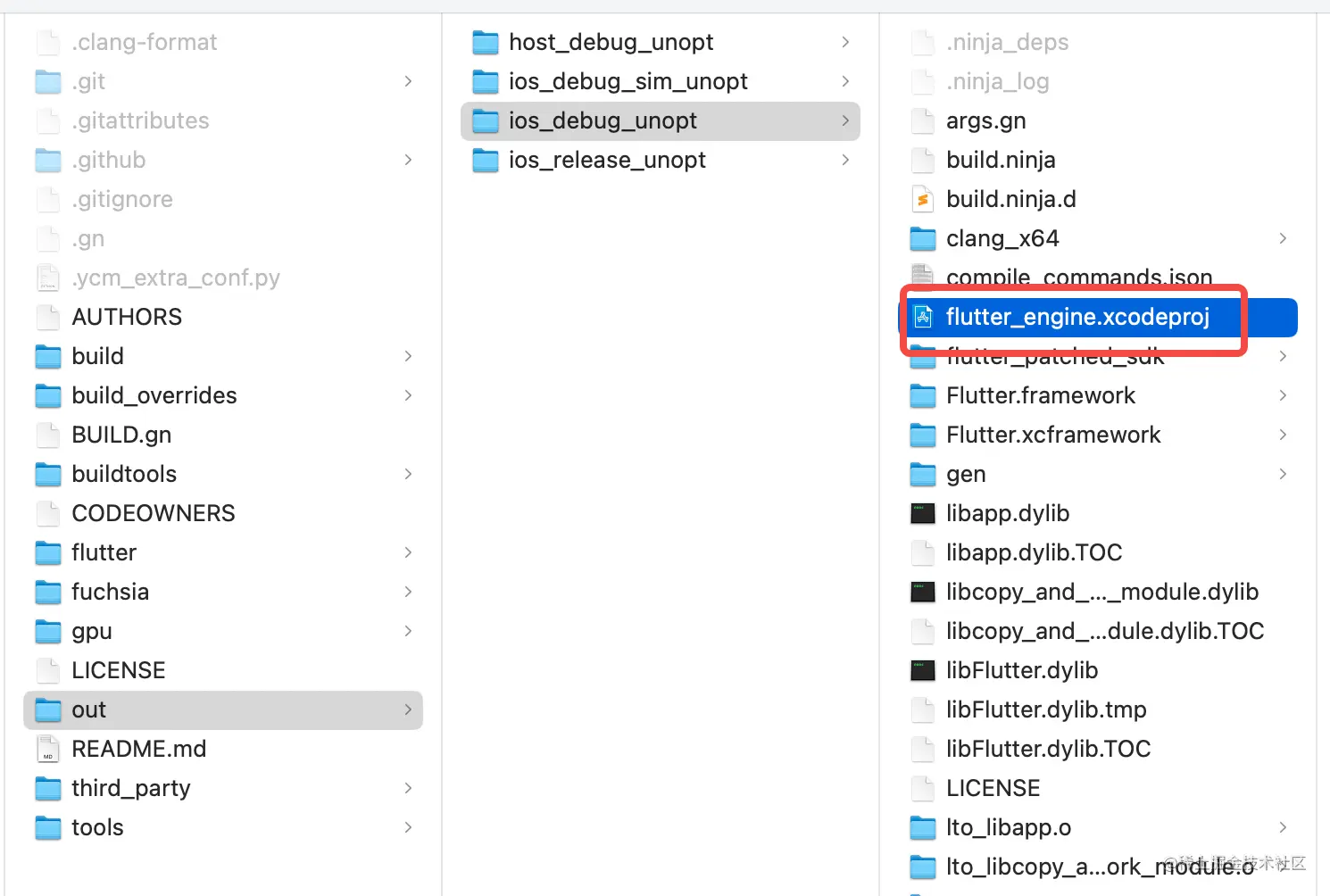Select the libFlutter.dylib.tmp file name
This screenshot has width=1330, height=896.
pos(1046,709)
